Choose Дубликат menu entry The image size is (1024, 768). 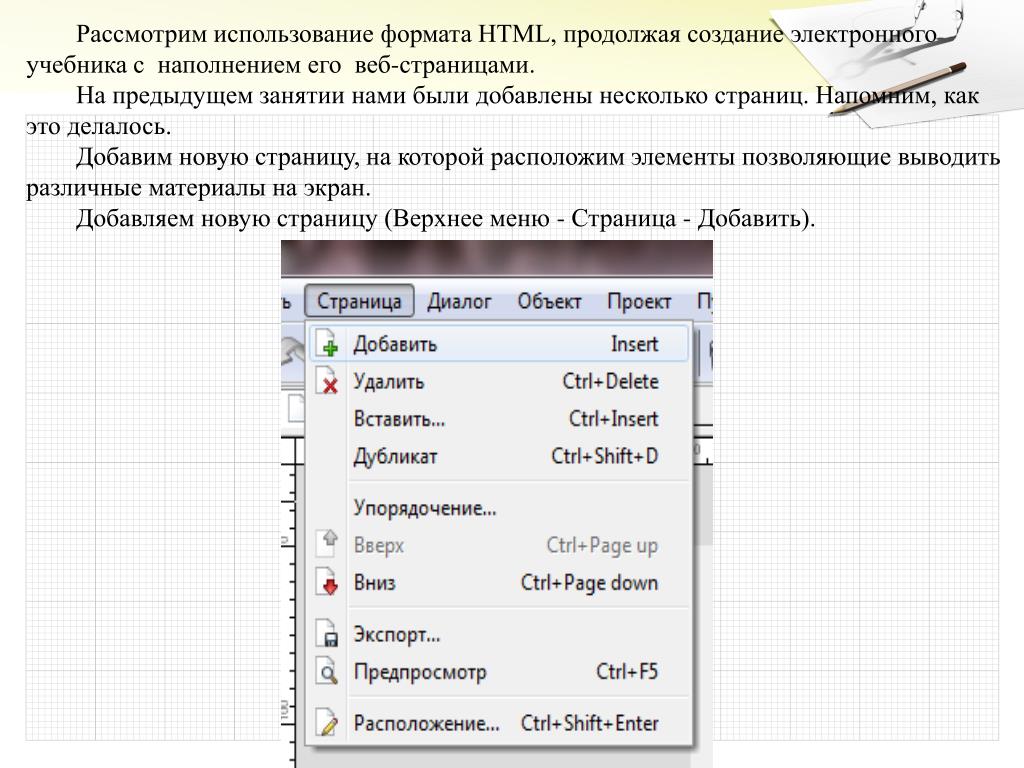click(x=395, y=456)
